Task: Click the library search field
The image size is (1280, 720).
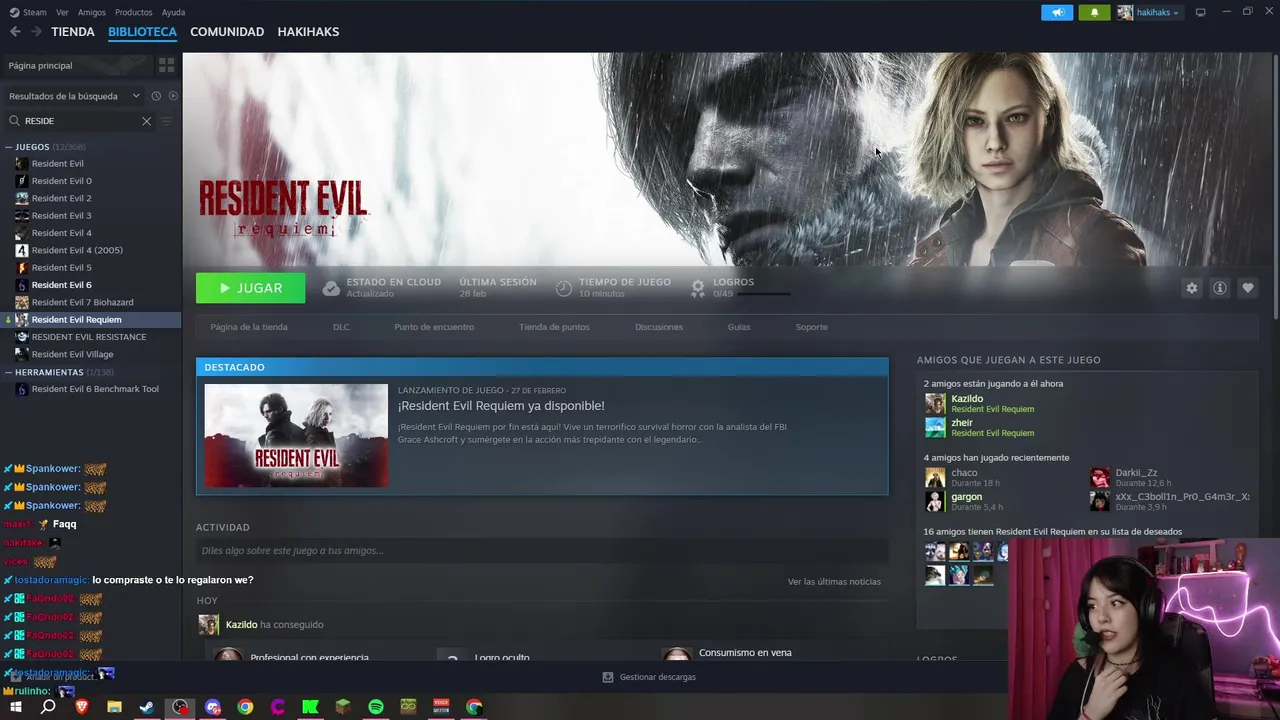Action: coord(80,121)
